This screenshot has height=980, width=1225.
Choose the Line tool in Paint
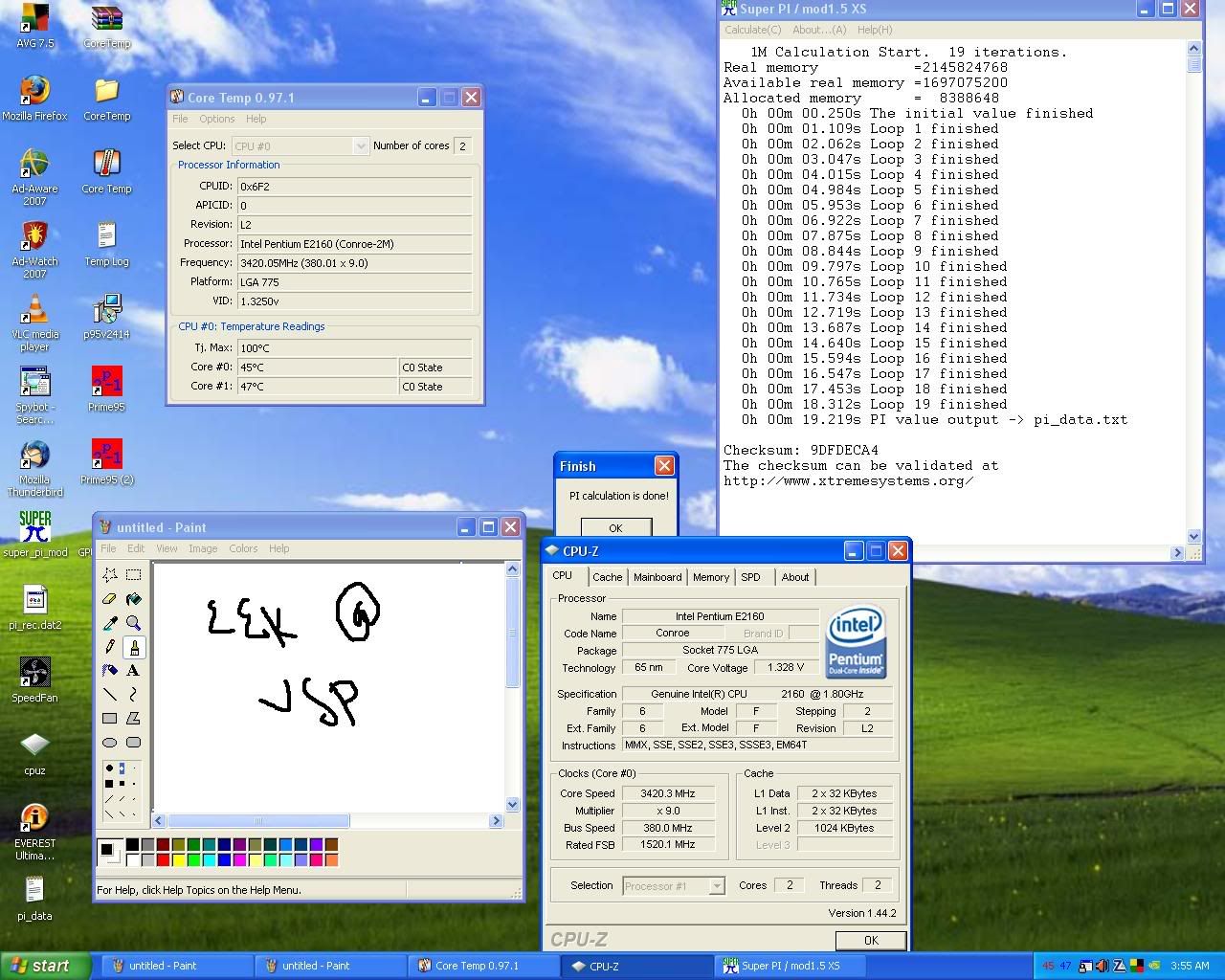point(110,694)
